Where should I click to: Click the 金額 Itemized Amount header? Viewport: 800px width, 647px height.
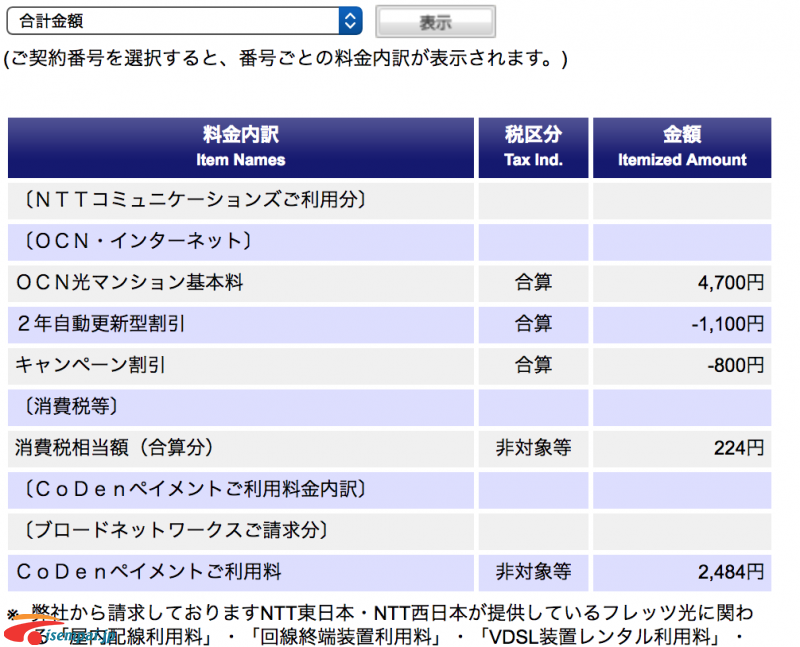coord(682,147)
